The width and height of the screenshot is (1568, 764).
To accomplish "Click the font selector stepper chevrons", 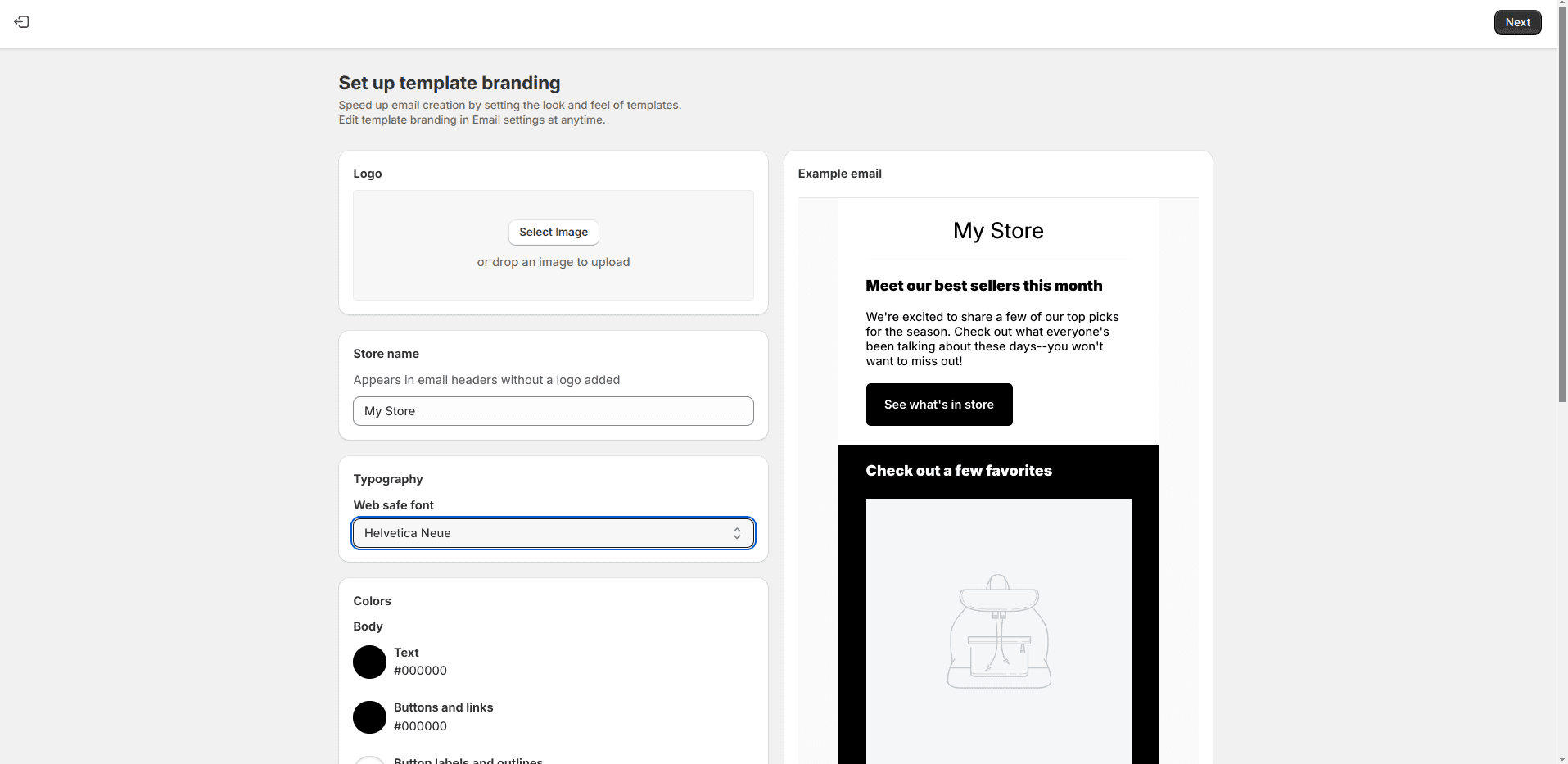I will click(x=736, y=533).
